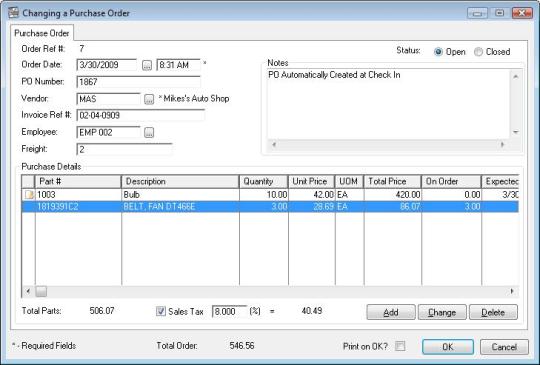The width and height of the screenshot is (540, 365).
Task: Click the Cancel button
Action: (504, 347)
